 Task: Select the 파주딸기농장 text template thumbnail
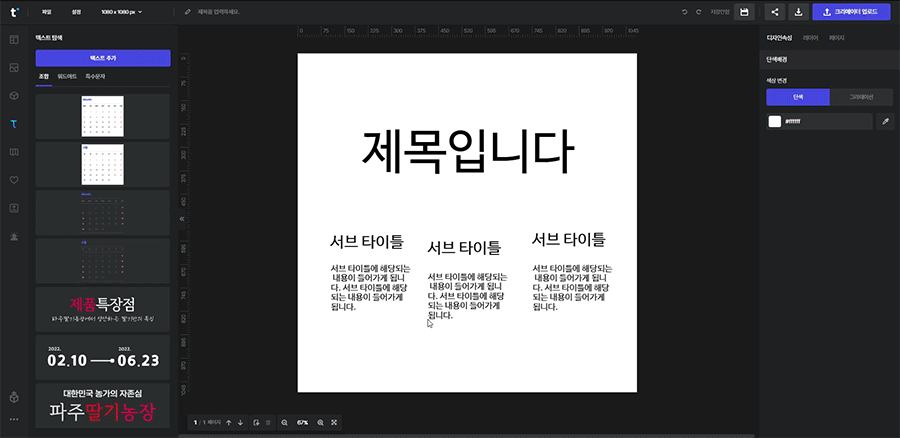tap(103, 405)
